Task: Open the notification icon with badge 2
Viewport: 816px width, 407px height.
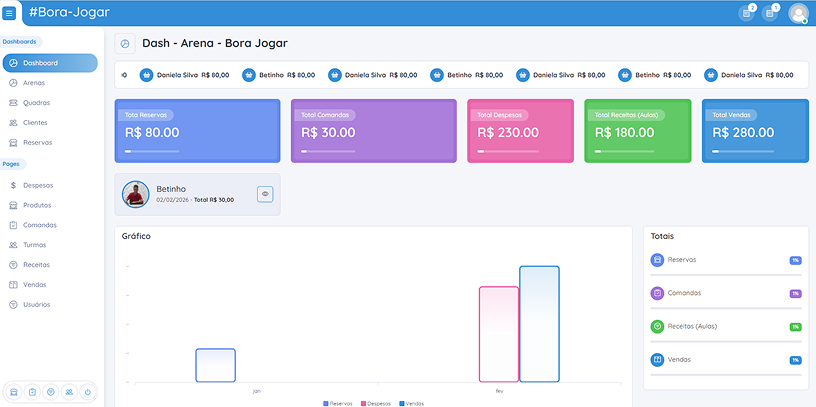Action: tap(746, 14)
